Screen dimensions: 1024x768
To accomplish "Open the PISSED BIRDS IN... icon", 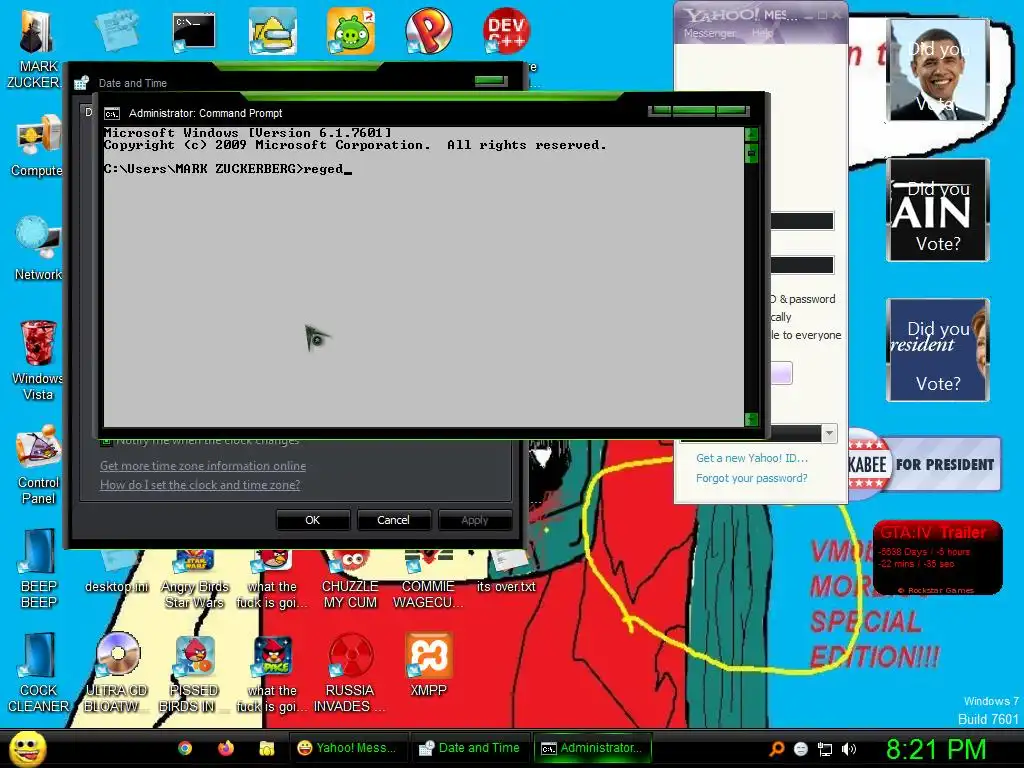I will coord(194,655).
